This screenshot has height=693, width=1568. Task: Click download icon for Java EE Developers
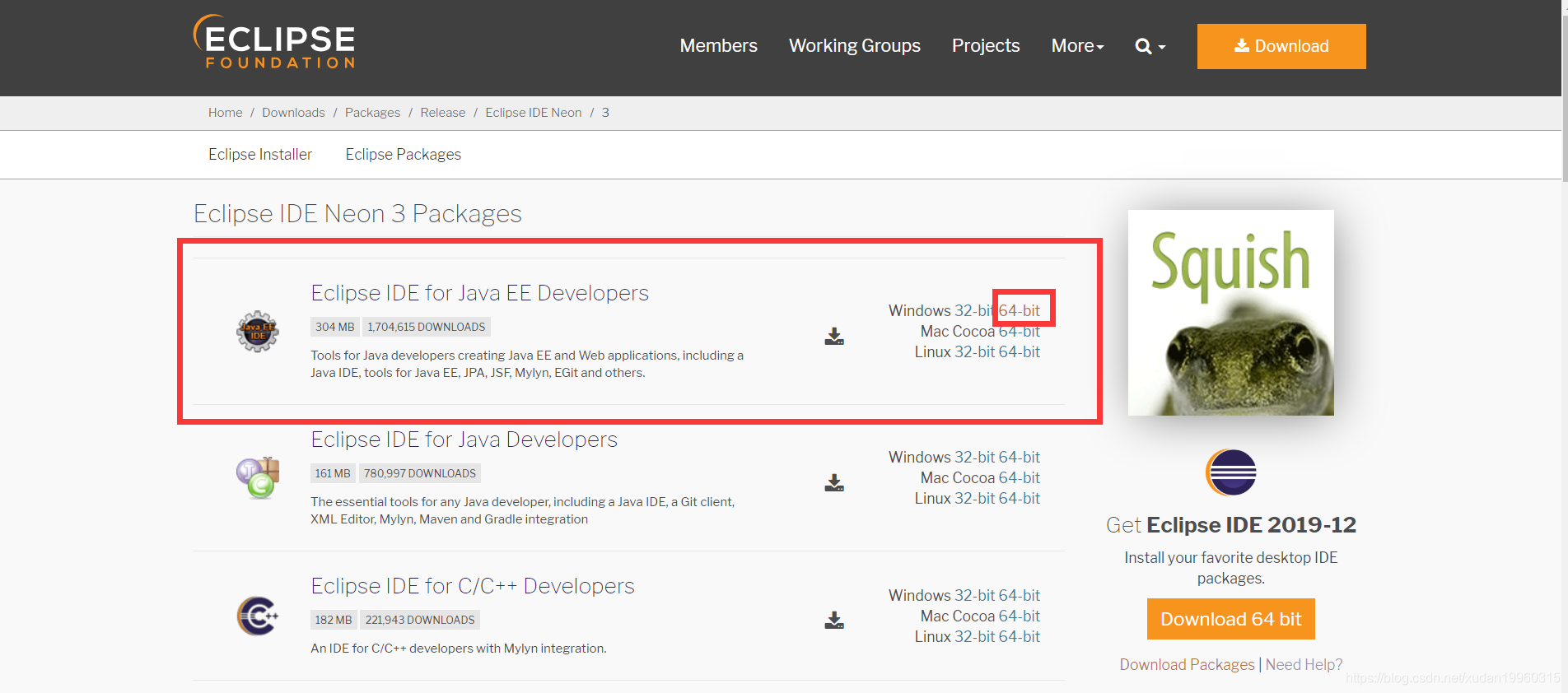click(834, 336)
